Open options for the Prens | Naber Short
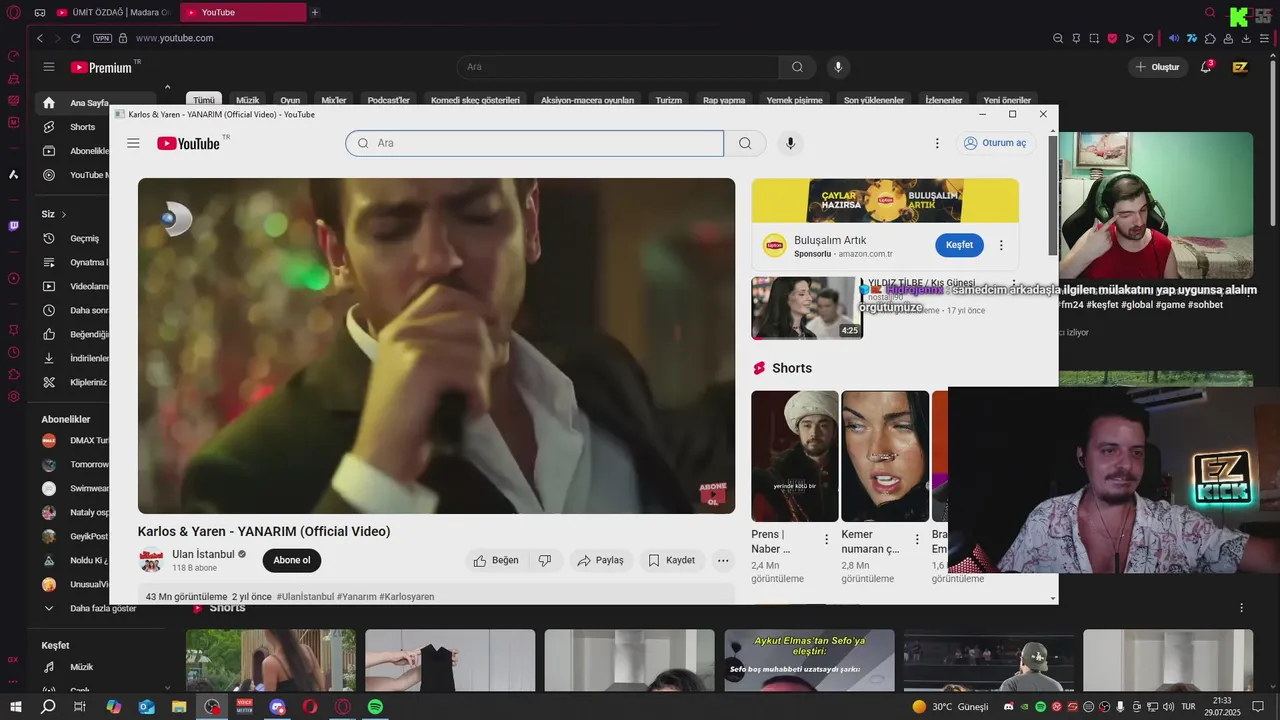The height and width of the screenshot is (720, 1280). point(826,540)
